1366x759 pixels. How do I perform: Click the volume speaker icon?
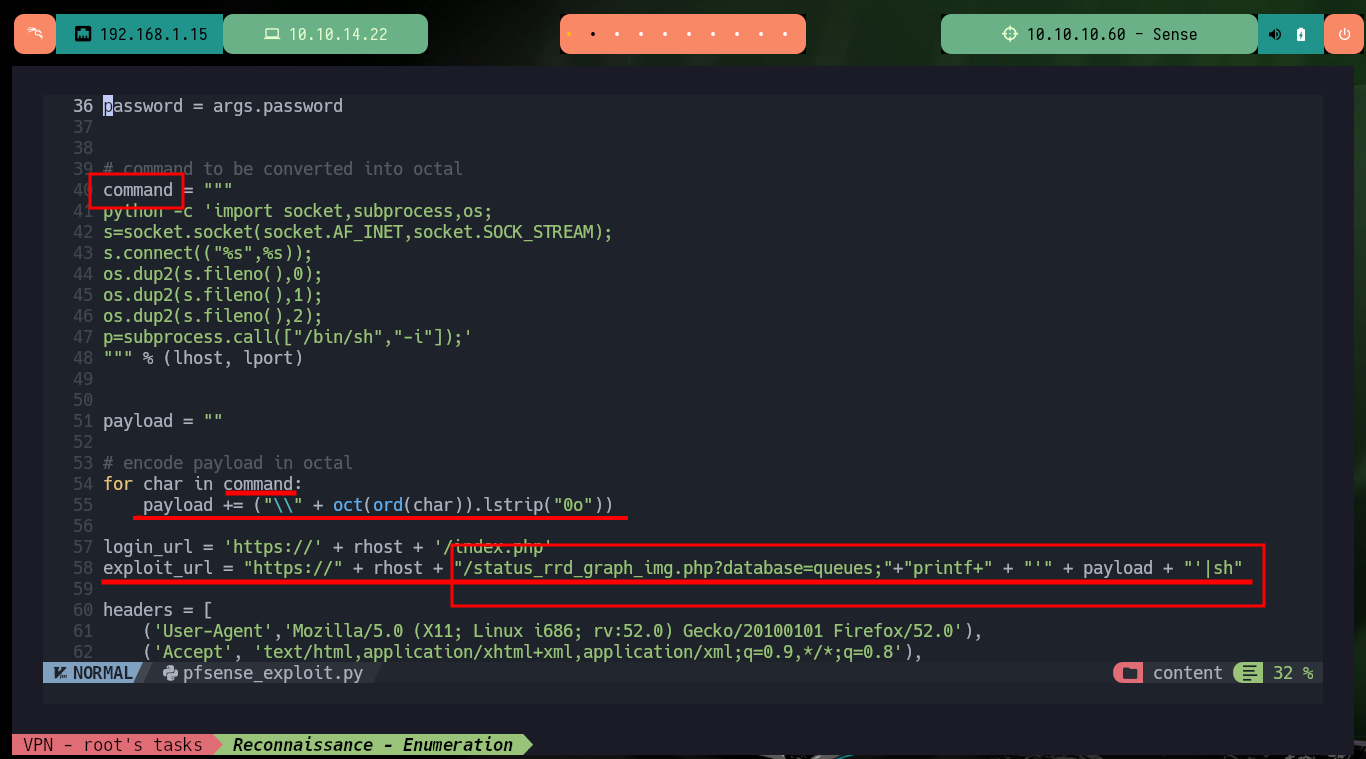1275,34
